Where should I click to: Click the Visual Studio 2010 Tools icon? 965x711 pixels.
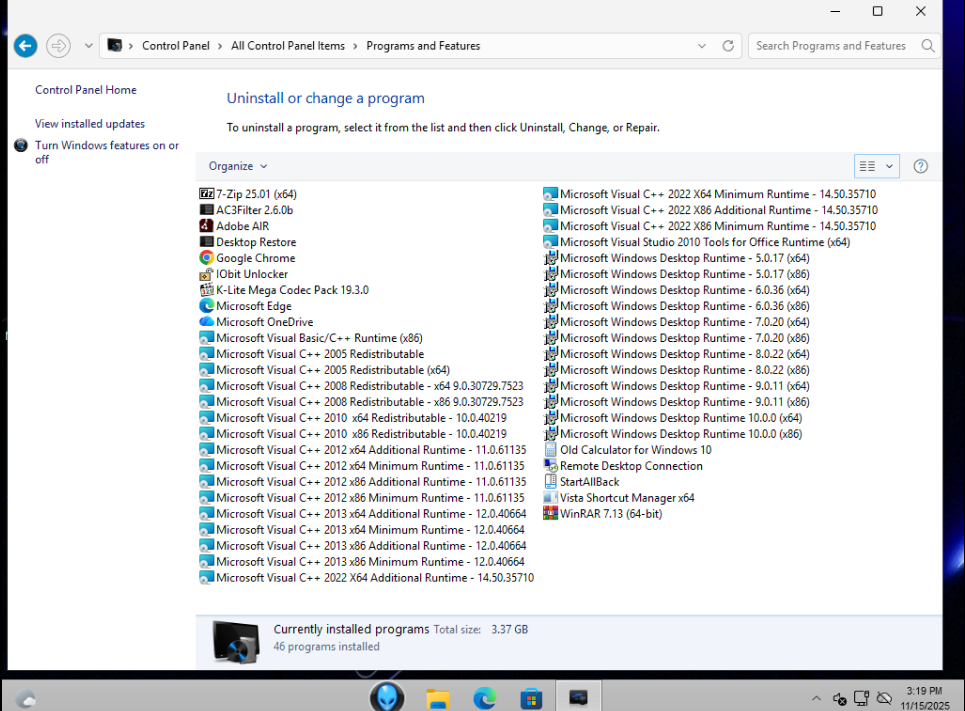click(550, 242)
